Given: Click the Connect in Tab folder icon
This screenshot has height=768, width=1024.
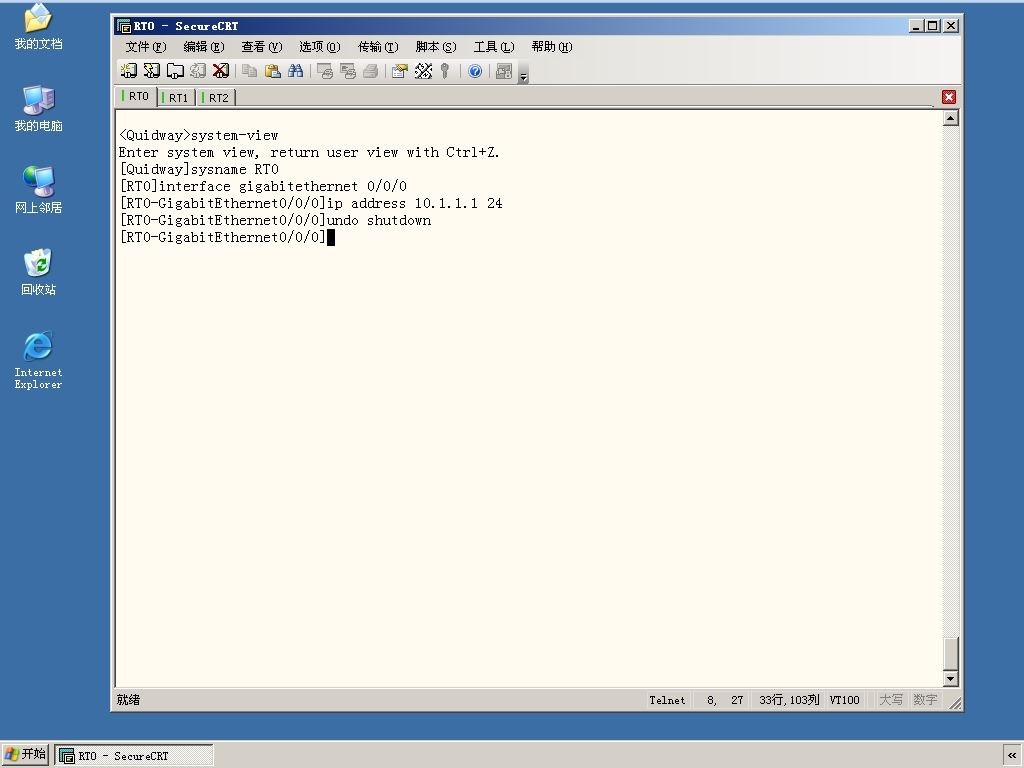Looking at the screenshot, I should pyautogui.click(x=175, y=71).
